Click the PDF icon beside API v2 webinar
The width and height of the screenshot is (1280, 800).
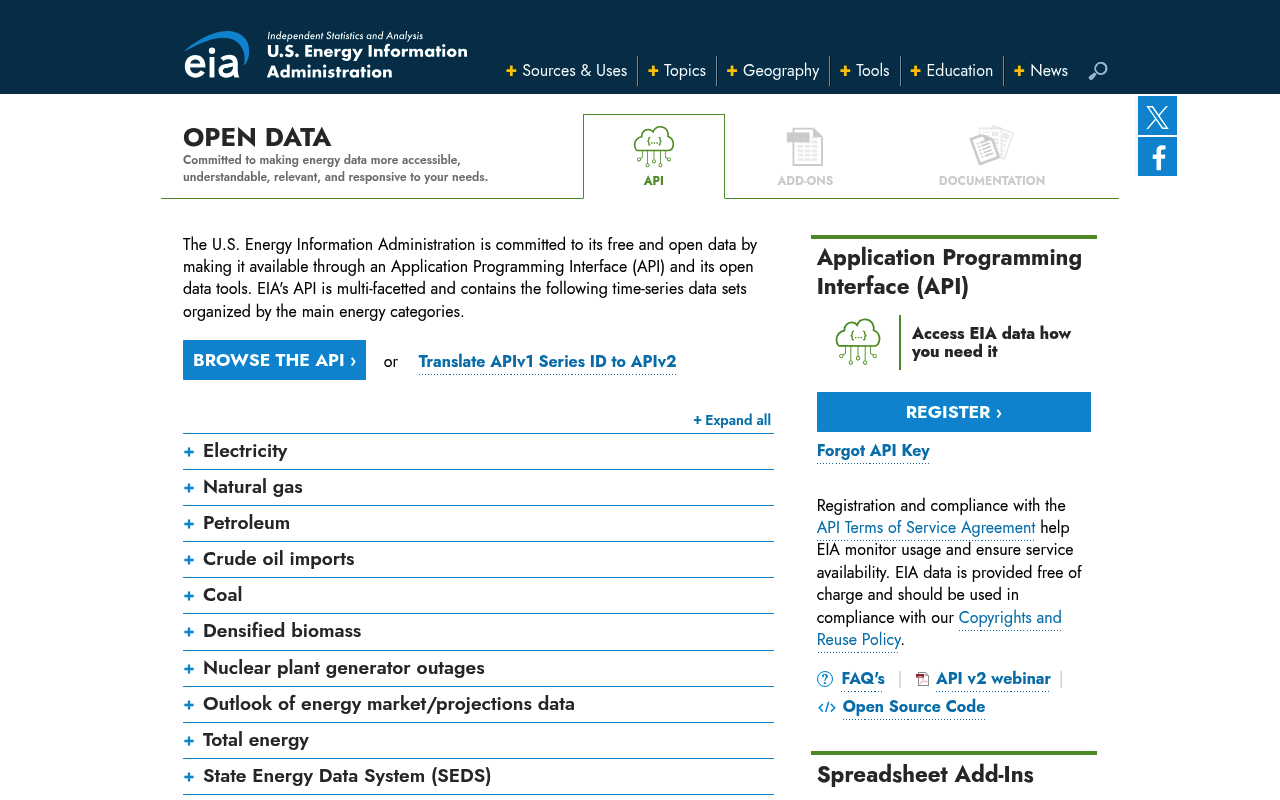coord(922,679)
